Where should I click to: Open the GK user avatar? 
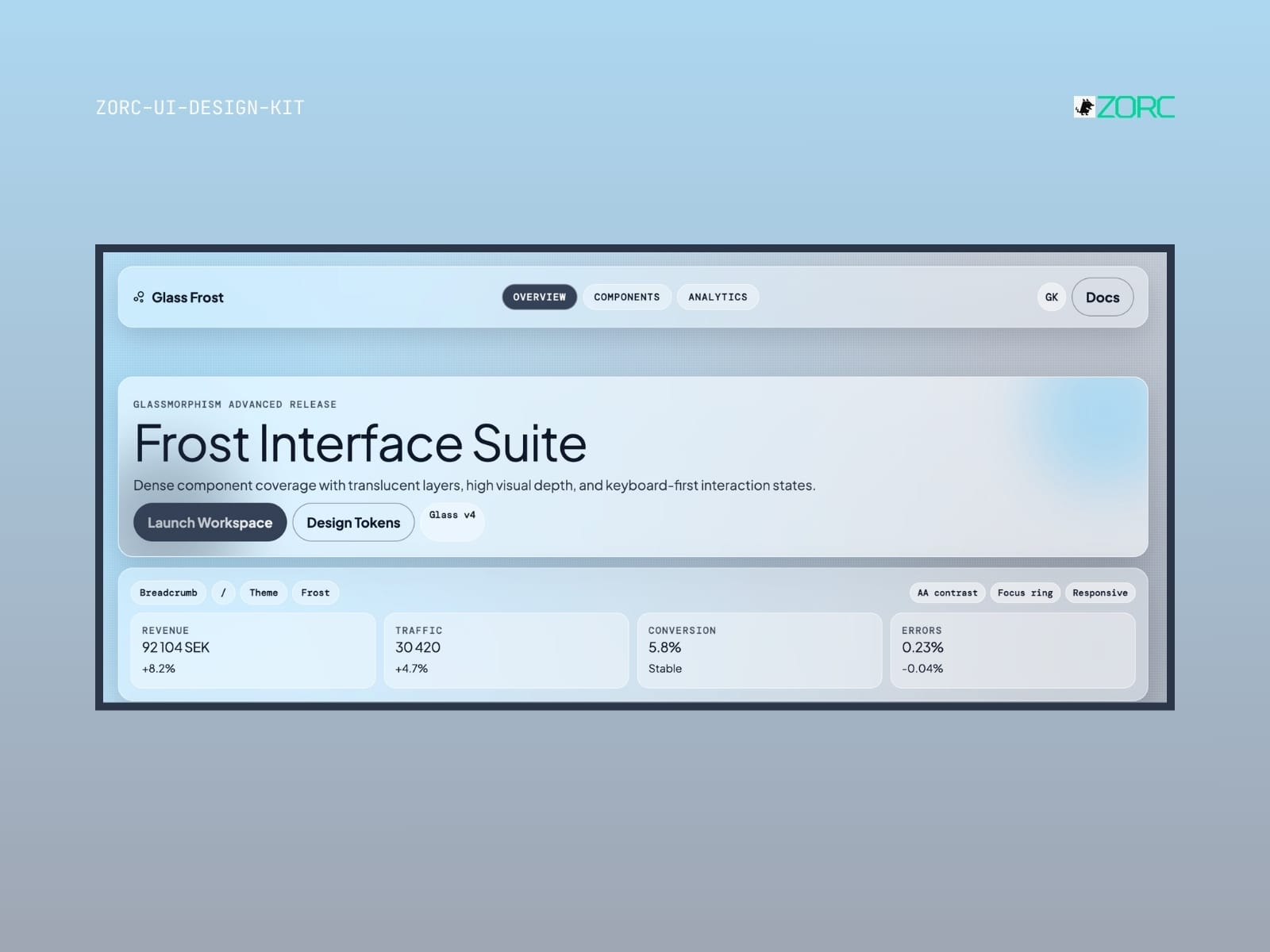point(1052,297)
